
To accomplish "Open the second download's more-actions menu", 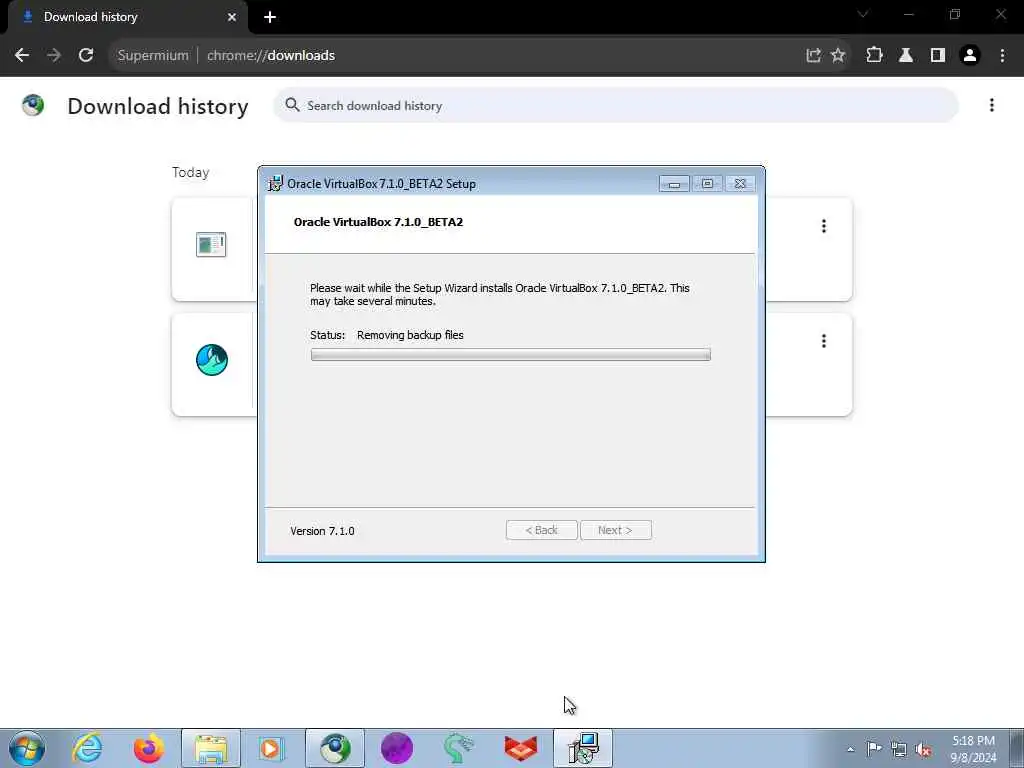I will point(824,341).
